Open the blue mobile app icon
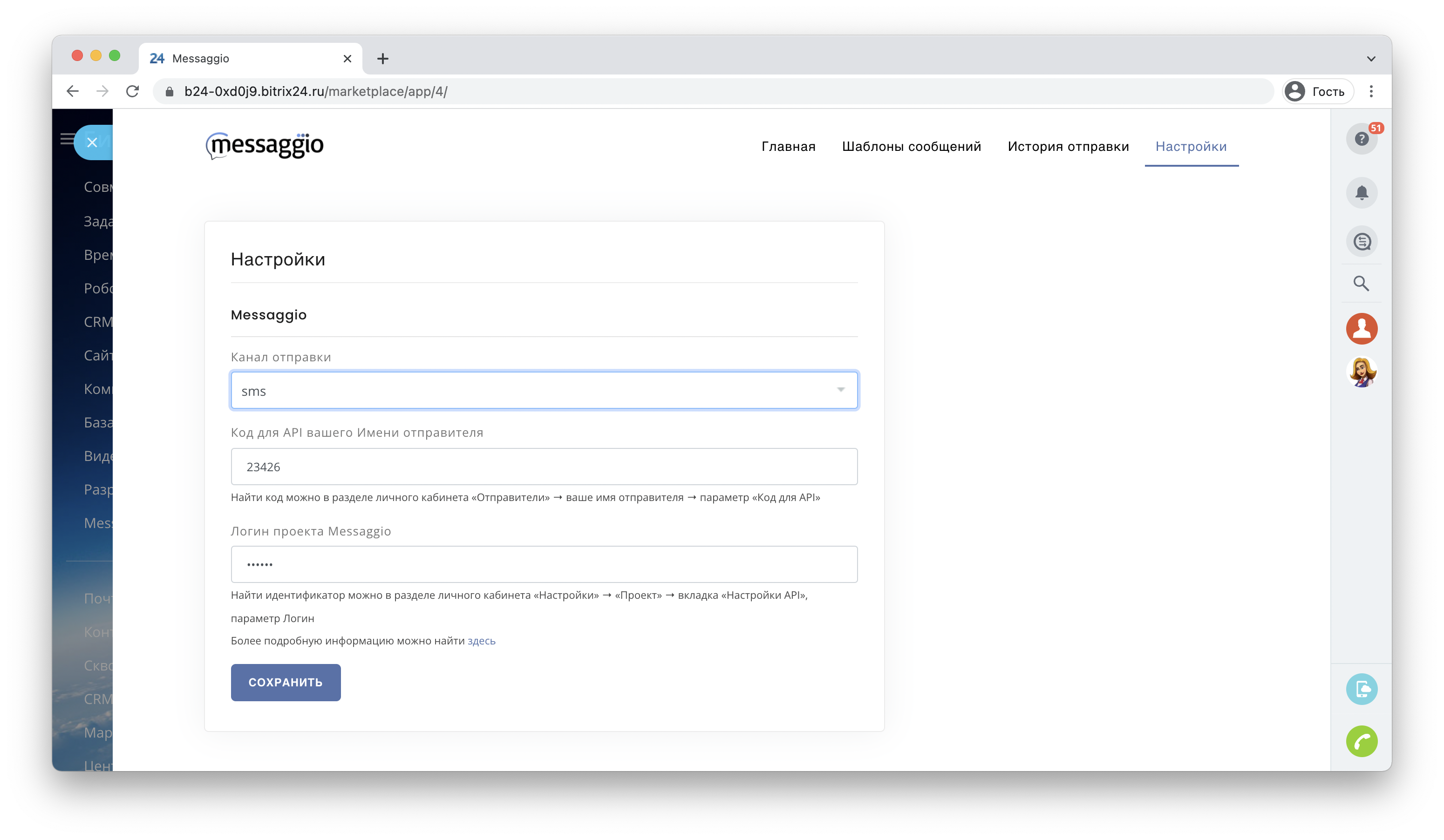This screenshot has height=840, width=1444. [1361, 688]
